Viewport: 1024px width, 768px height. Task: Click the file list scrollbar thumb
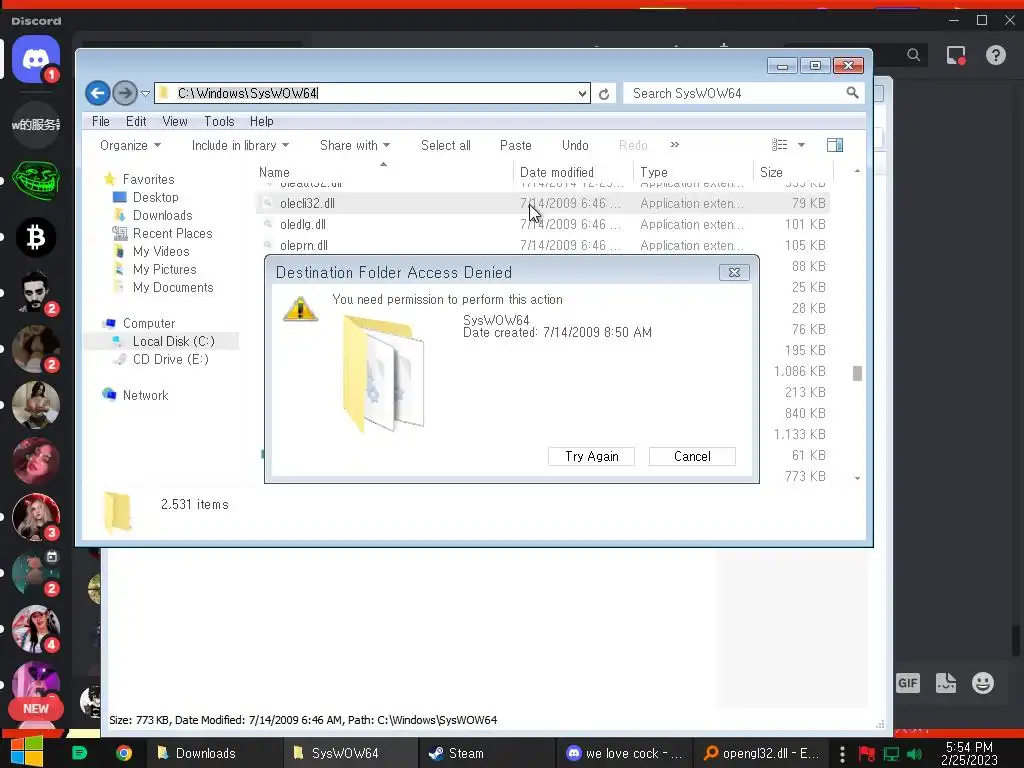click(x=857, y=373)
